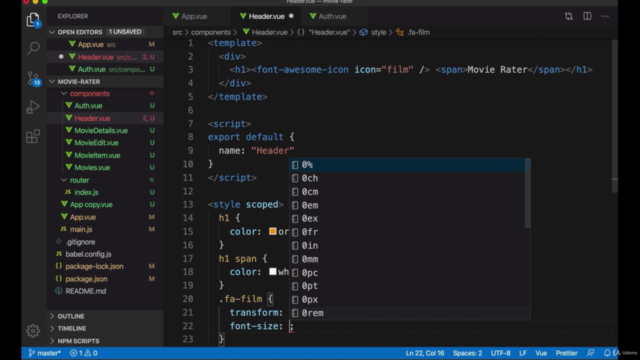This screenshot has height=360, width=640.
Task: Open MovieEdit.vue file
Action: (105, 143)
